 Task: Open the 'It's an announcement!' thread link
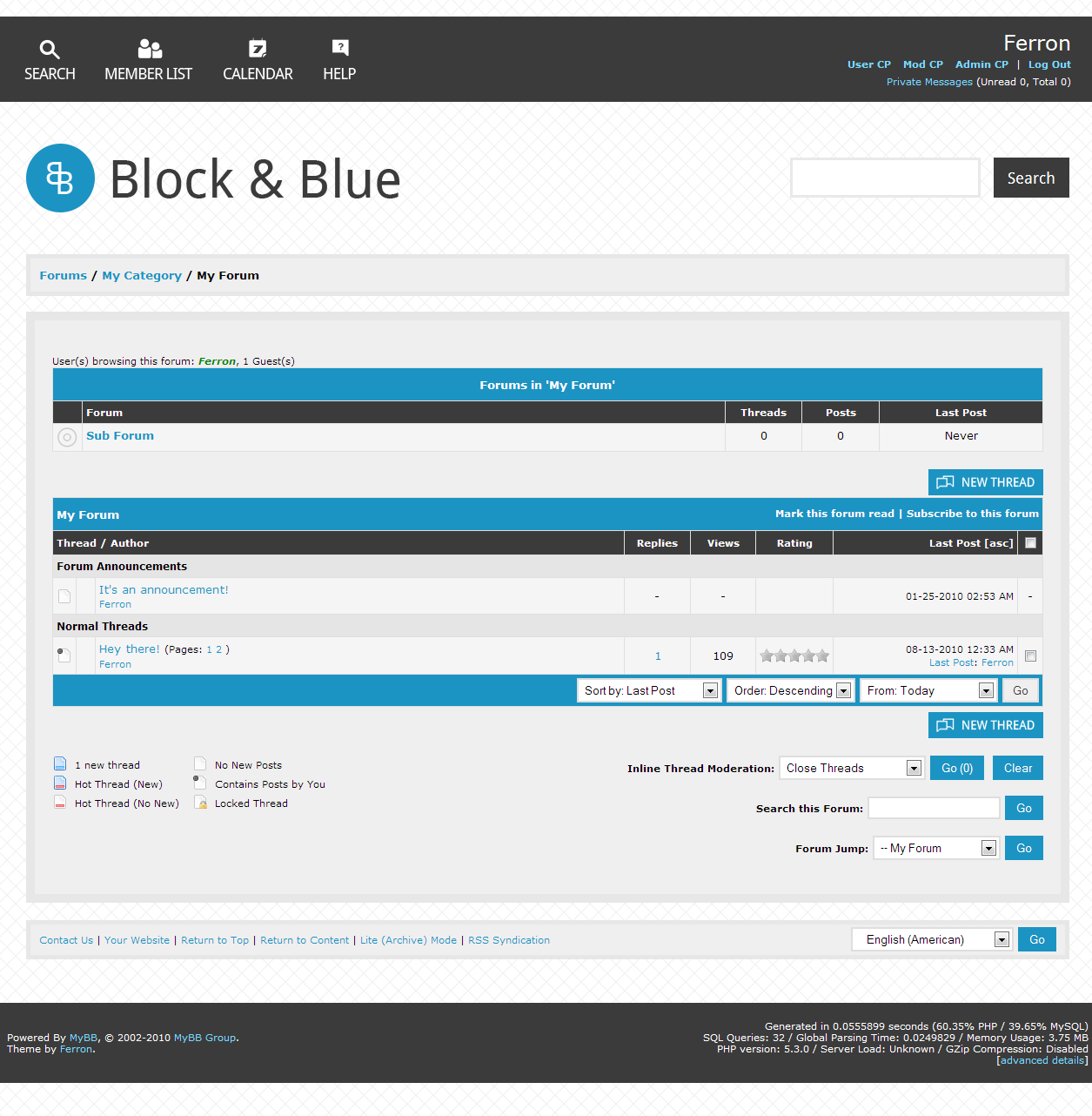pos(164,589)
